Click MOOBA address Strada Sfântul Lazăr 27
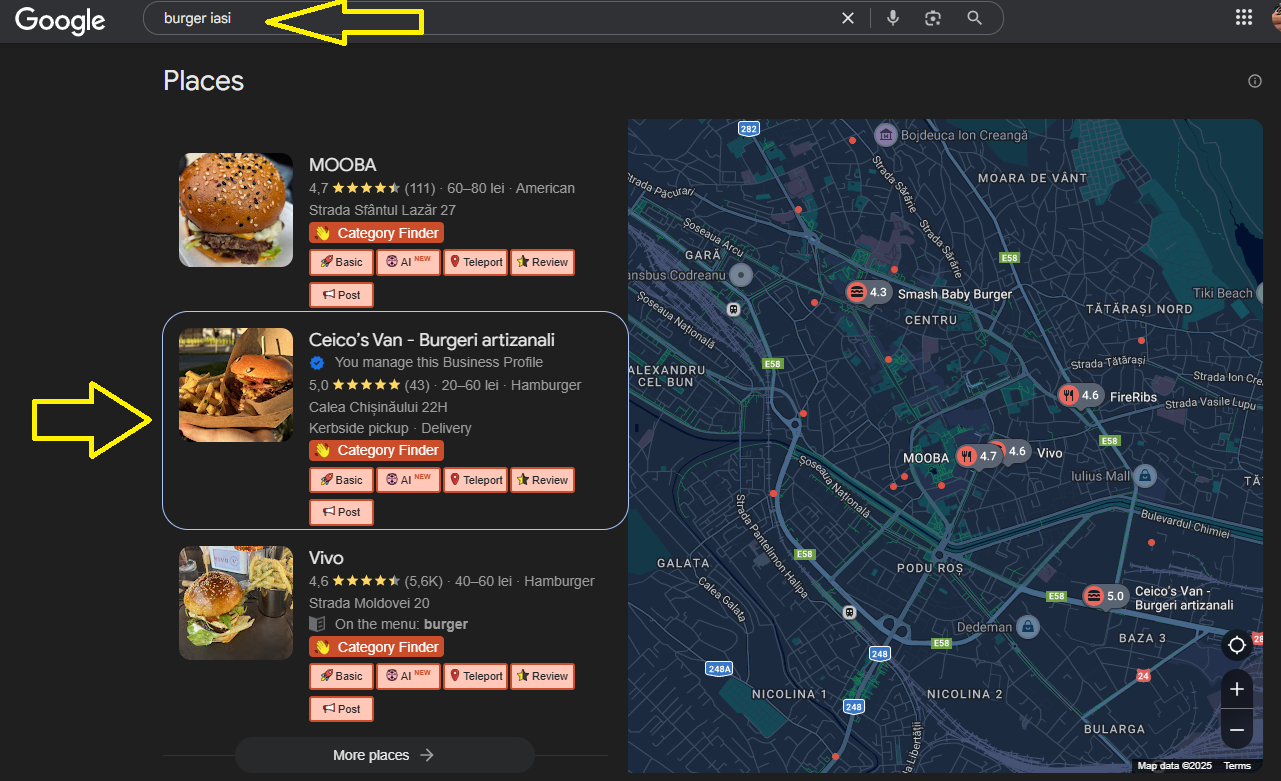This screenshot has width=1281, height=781. tap(382, 210)
